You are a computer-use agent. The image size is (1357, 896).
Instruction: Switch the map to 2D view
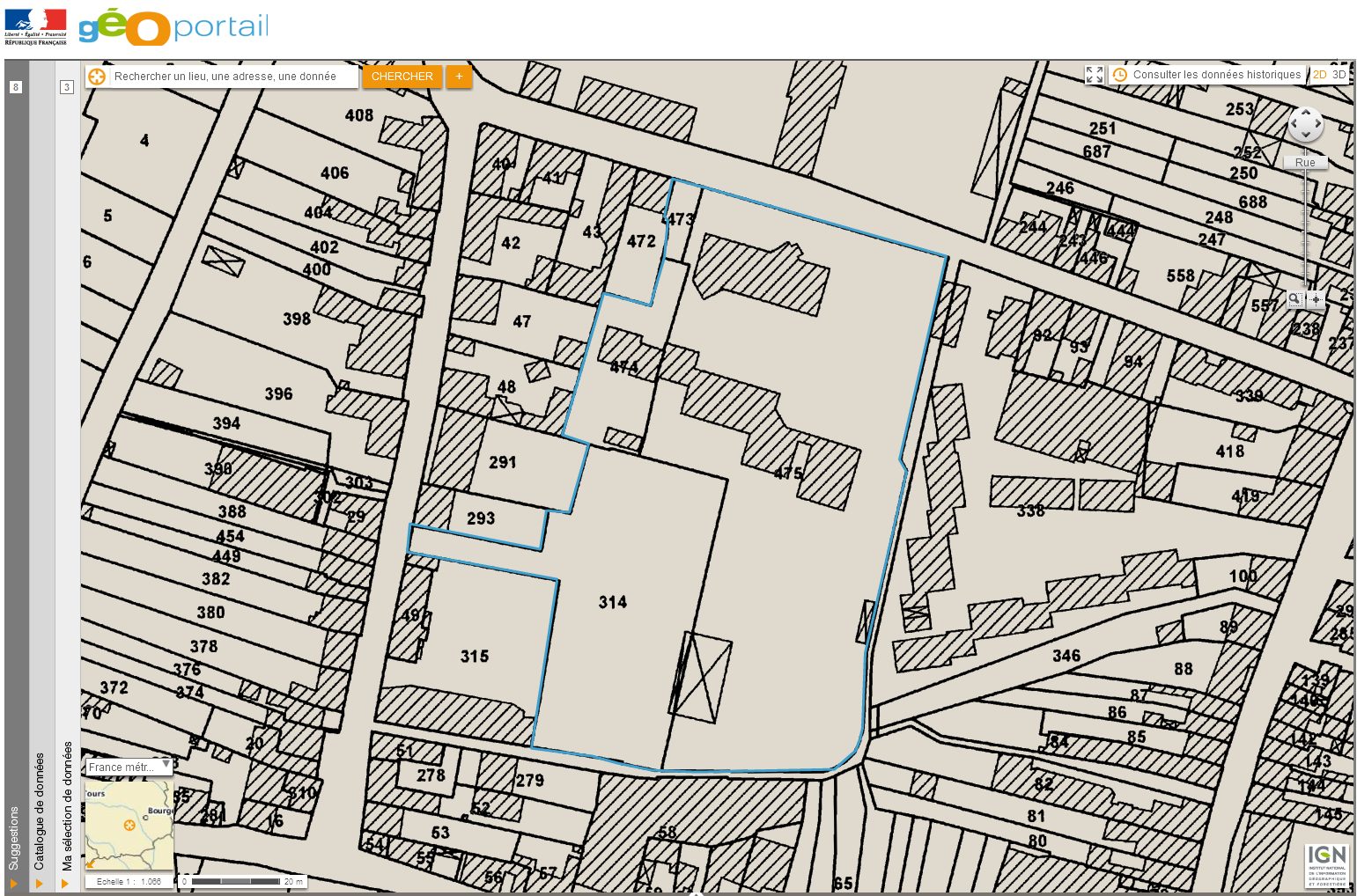coord(1319,75)
